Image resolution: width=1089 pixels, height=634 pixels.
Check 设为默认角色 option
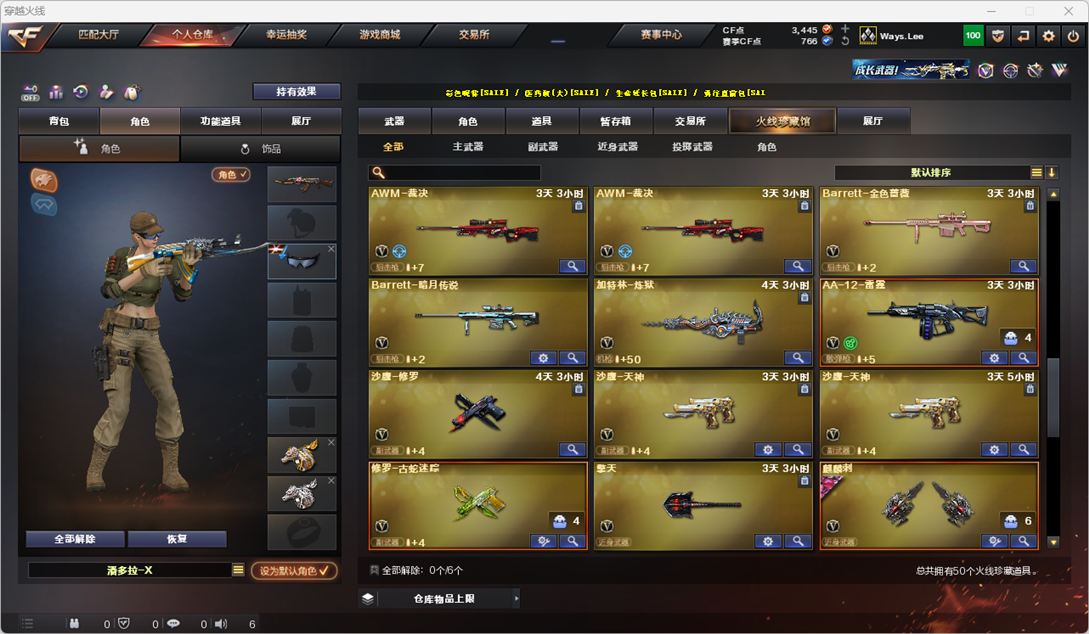tap(294, 570)
